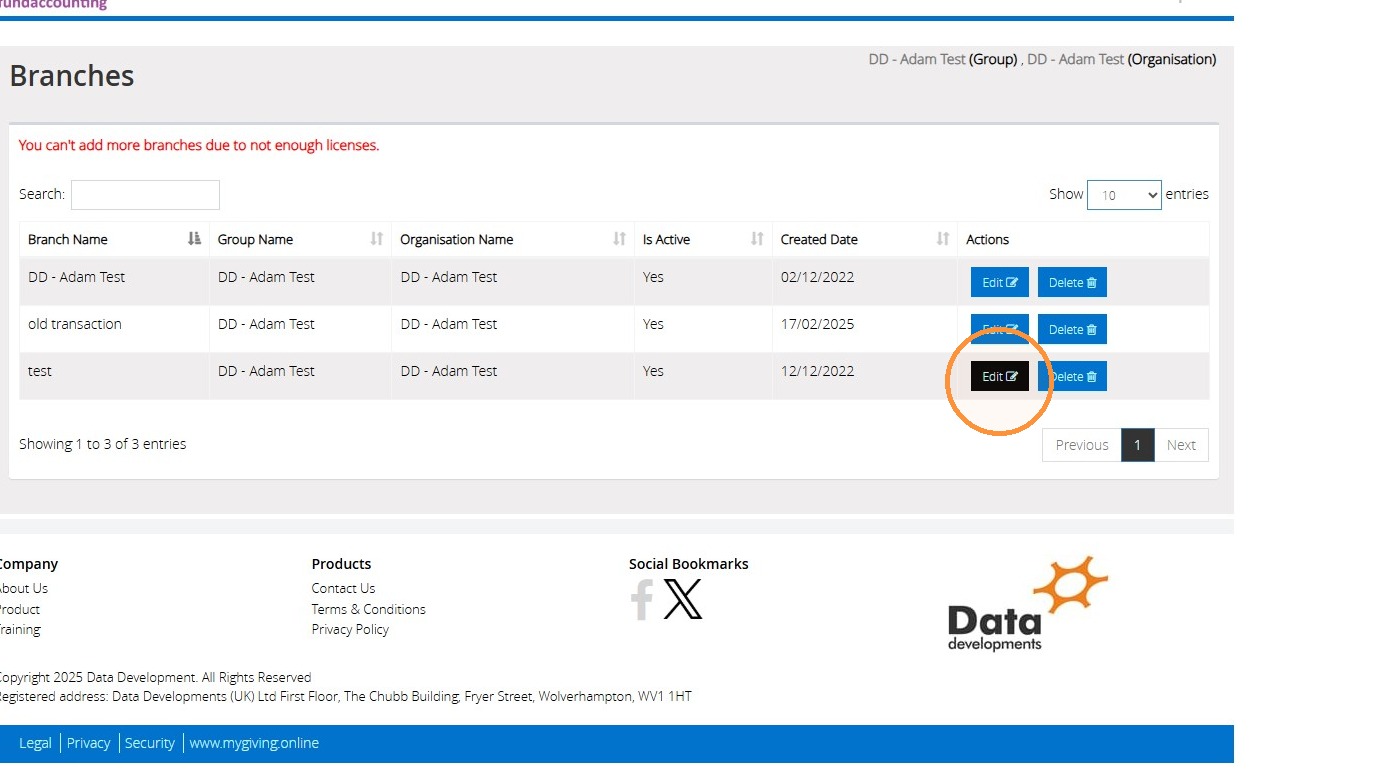The width and height of the screenshot is (1377, 769).
Task: Sort the table by Branch Name icon
Action: [194, 239]
